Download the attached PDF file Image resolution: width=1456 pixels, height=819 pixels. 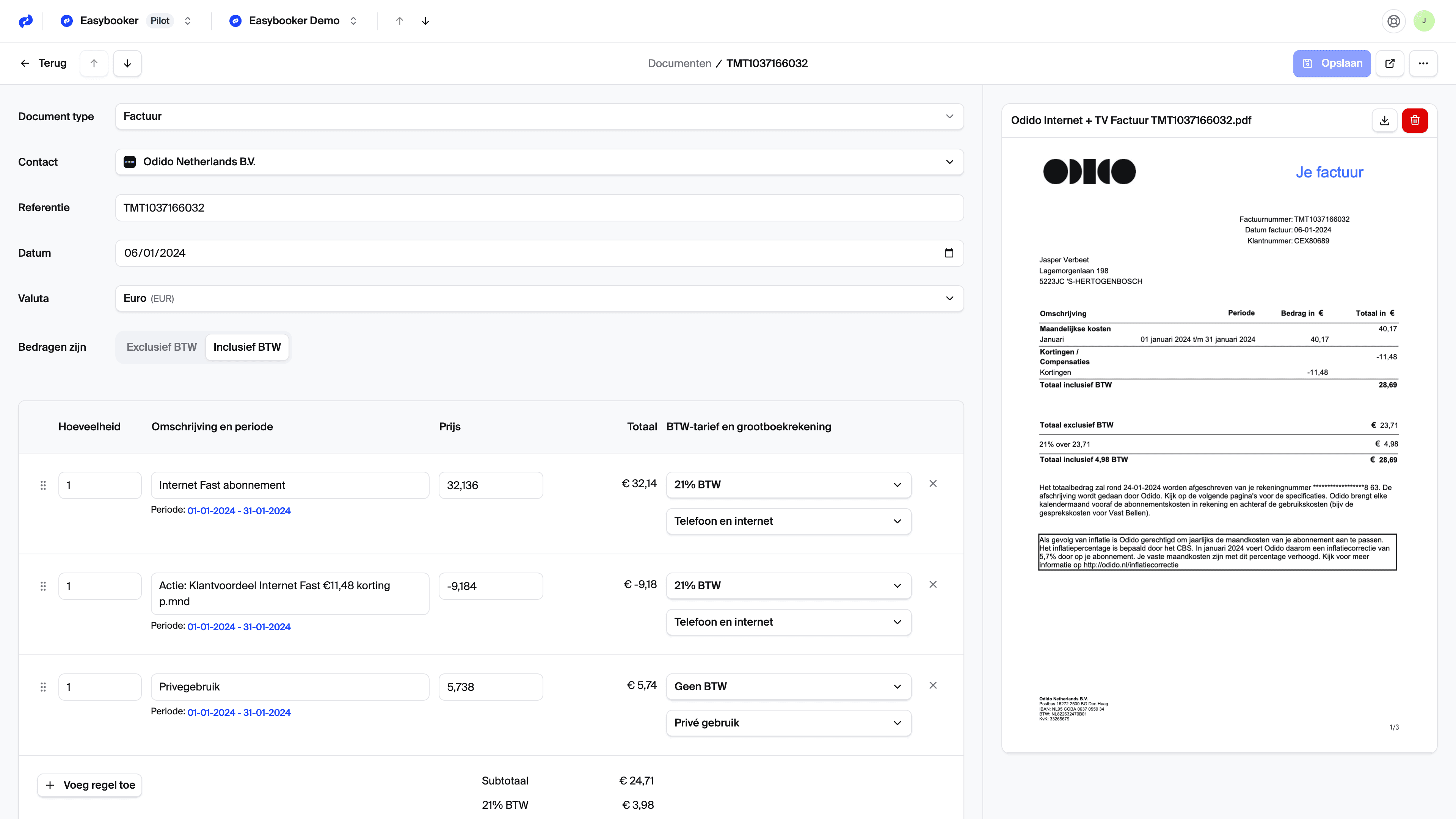[x=1384, y=121]
